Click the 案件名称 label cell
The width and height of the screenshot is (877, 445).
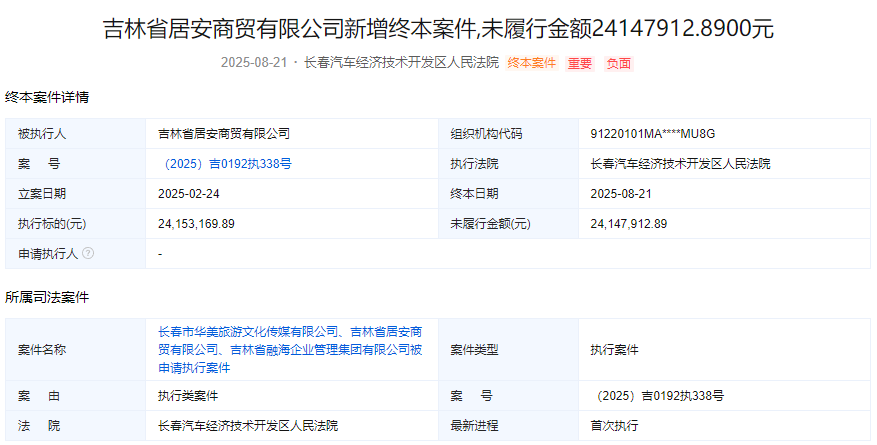(76, 350)
